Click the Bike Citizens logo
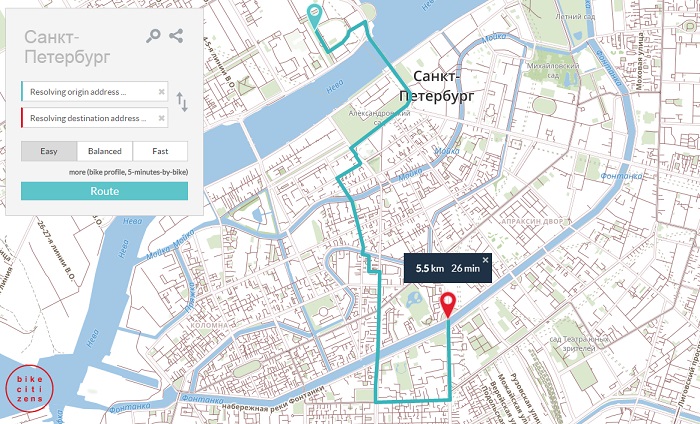 (29, 388)
